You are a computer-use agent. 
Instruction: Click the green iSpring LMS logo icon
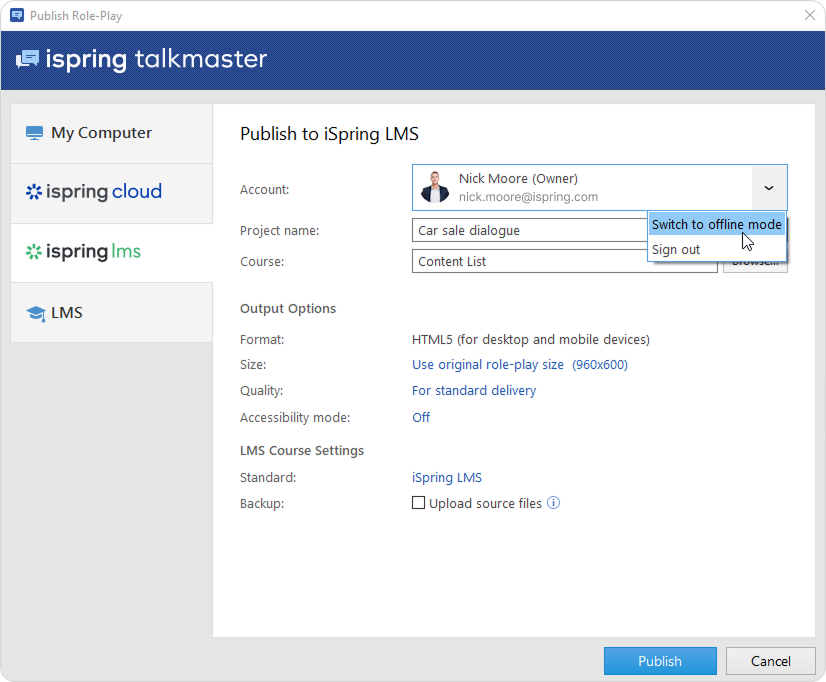tap(34, 252)
